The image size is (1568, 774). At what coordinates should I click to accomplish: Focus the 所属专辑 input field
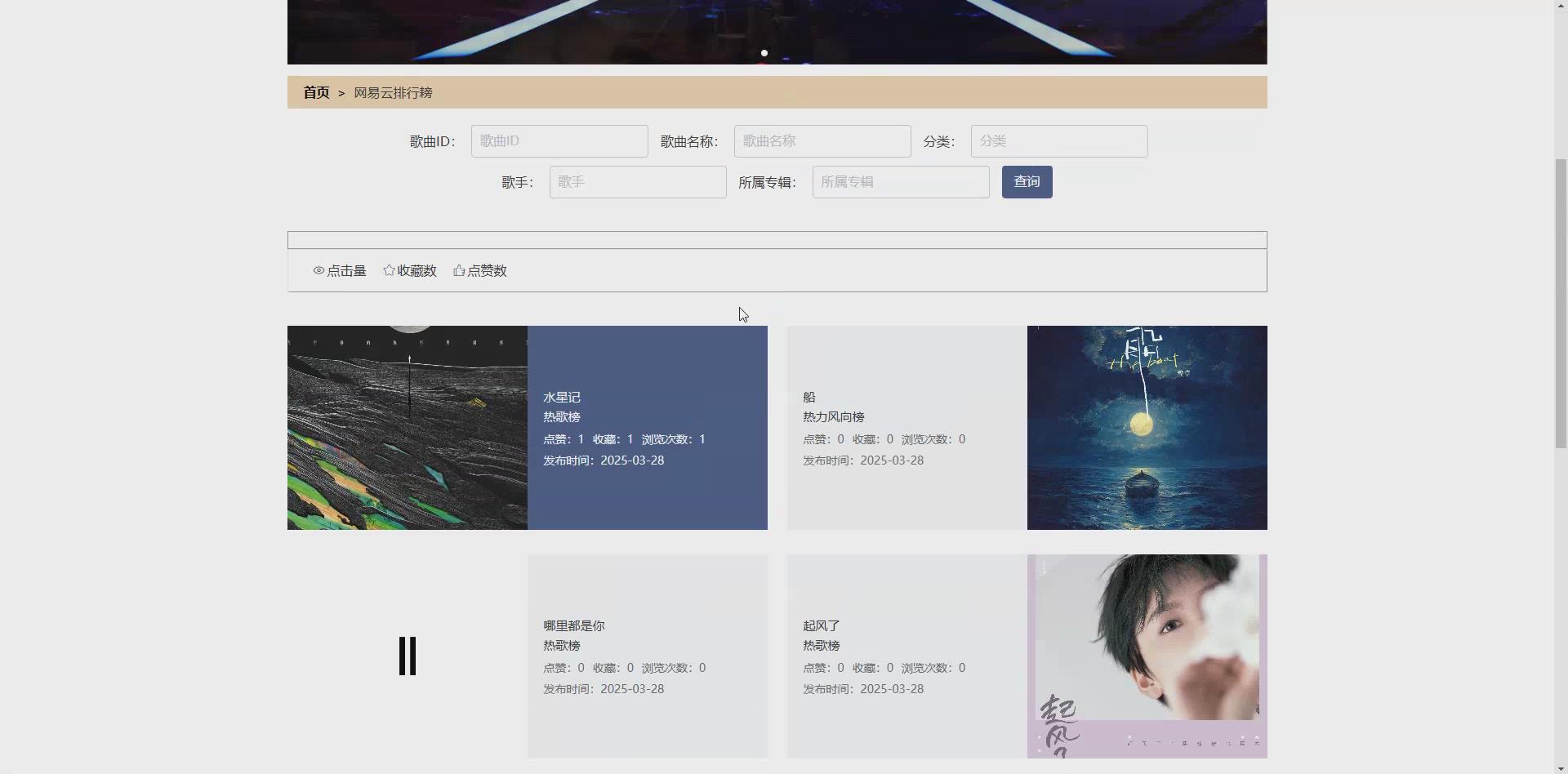[901, 182]
